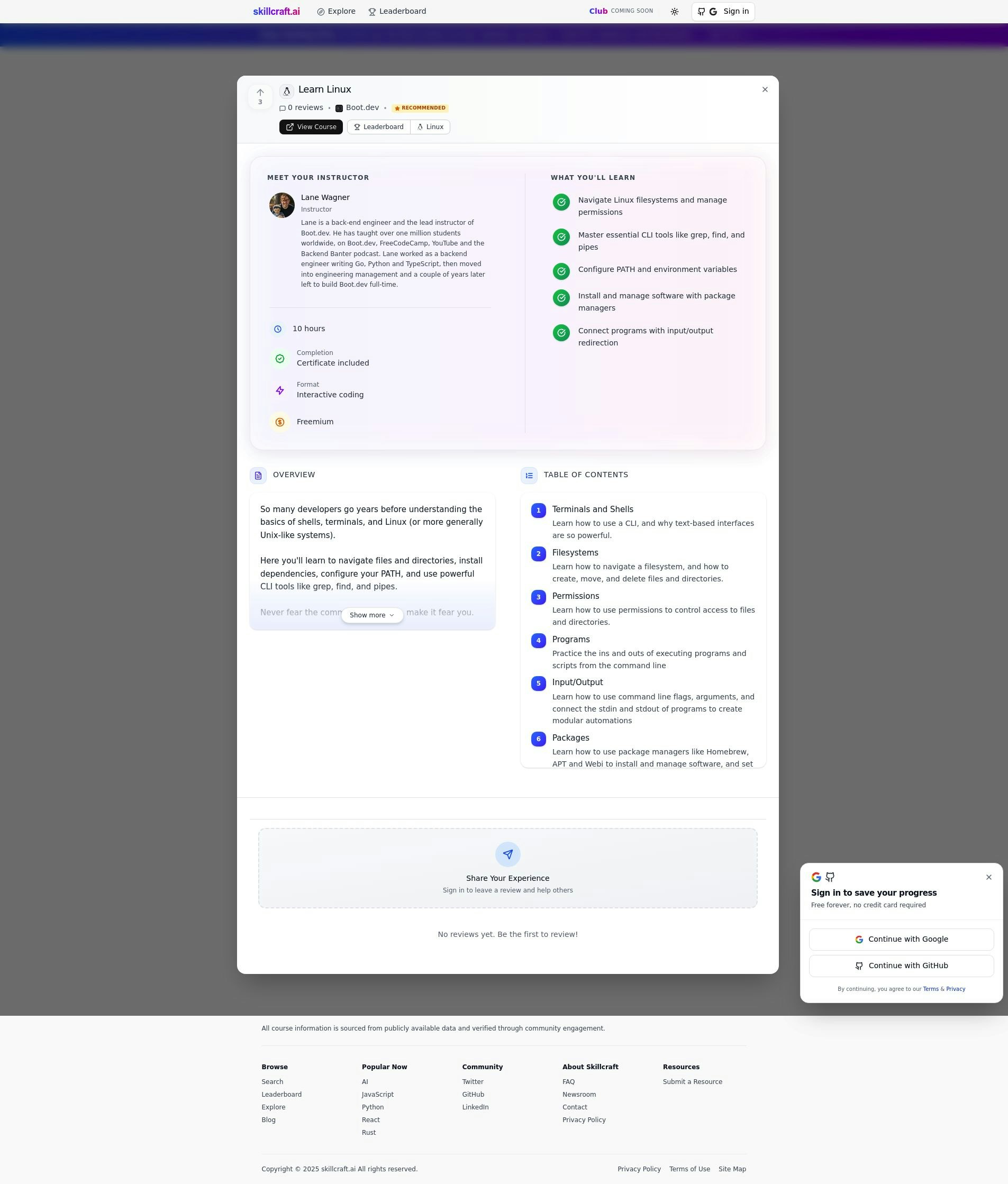This screenshot has width=1008, height=1184.
Task: Click check icon for Master essential CLI tools
Action: click(x=561, y=237)
